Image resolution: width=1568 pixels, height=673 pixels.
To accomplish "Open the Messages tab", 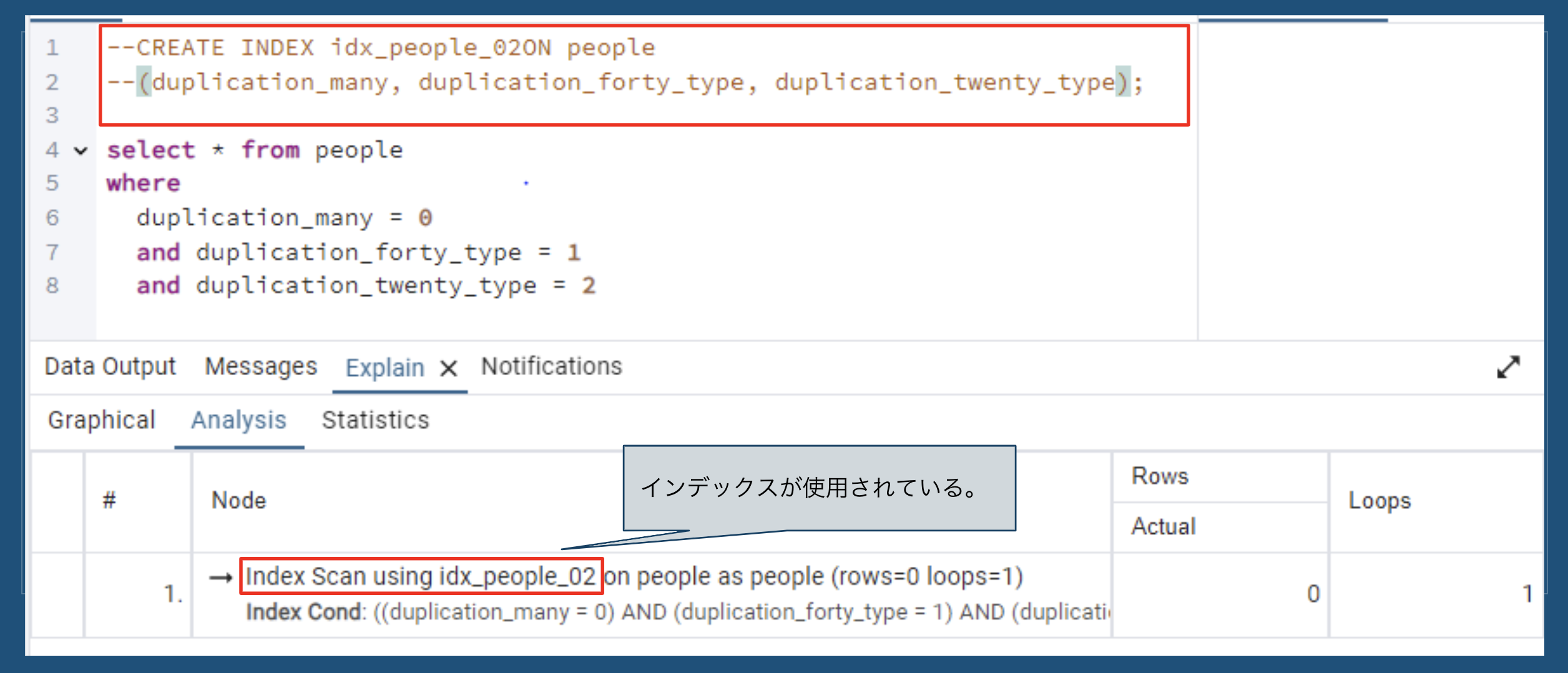I will (262, 366).
